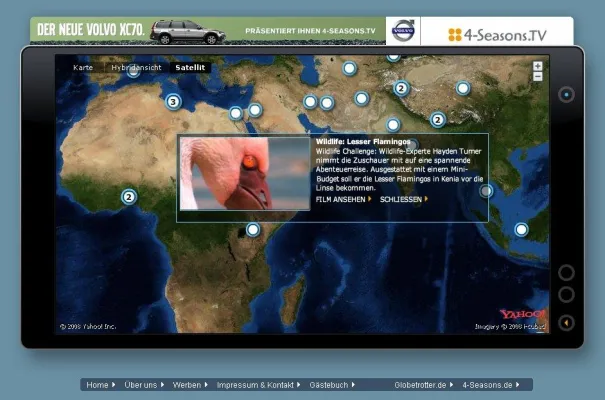Switch to the Hybridansicht map view
605x400 pixels.
point(136,68)
